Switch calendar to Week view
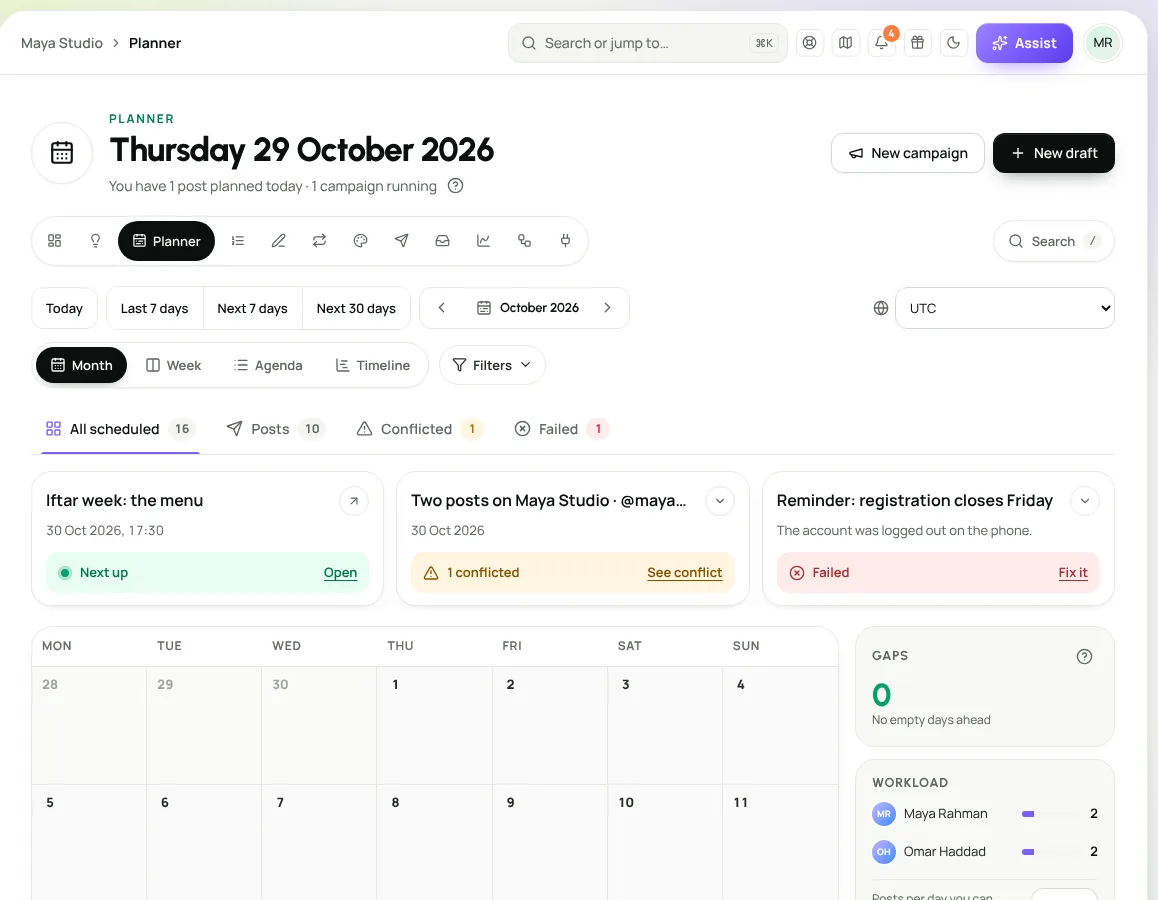 [174, 365]
